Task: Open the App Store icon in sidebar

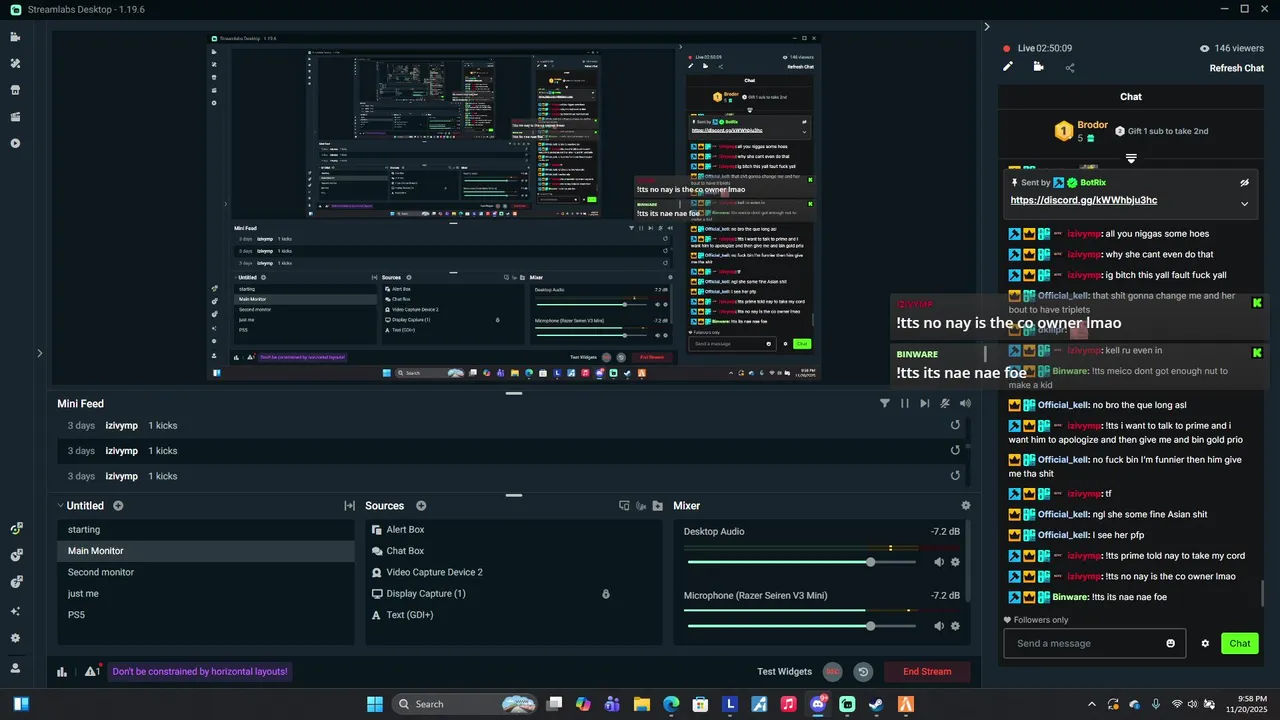Action: pyautogui.click(x=15, y=90)
